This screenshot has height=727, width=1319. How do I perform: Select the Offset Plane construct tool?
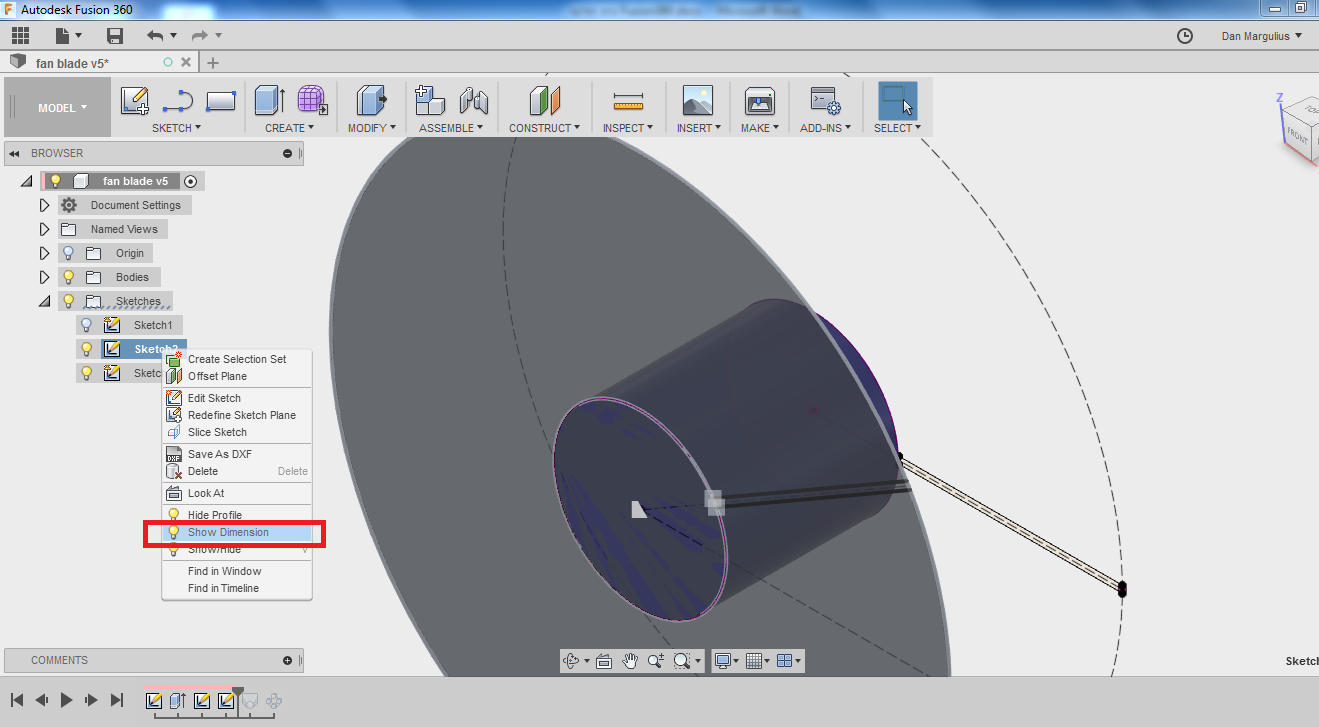click(545, 101)
